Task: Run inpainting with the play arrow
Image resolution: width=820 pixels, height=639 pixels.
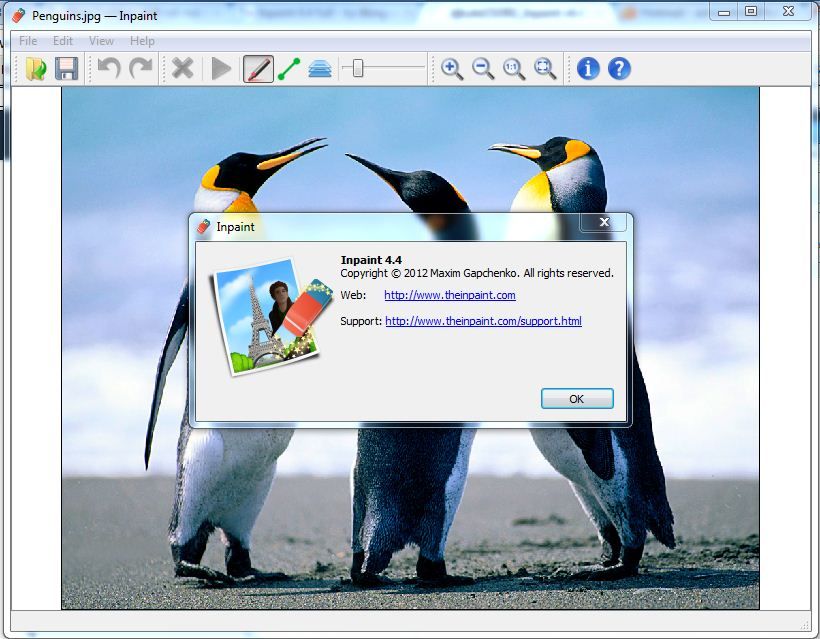Action: point(220,68)
